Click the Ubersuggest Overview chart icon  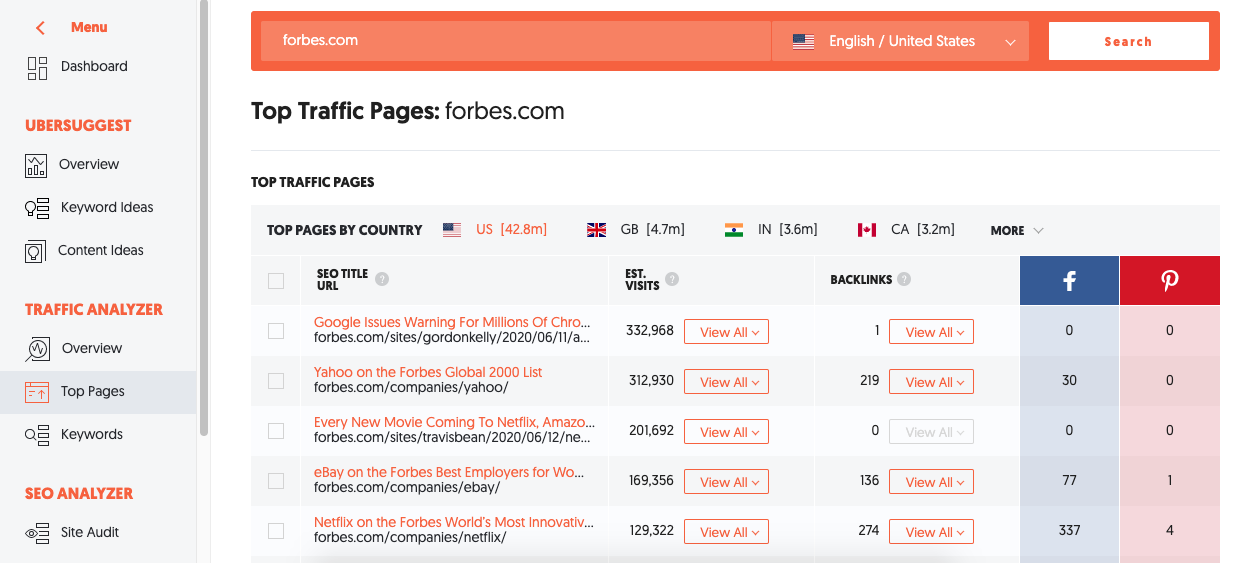(x=36, y=165)
